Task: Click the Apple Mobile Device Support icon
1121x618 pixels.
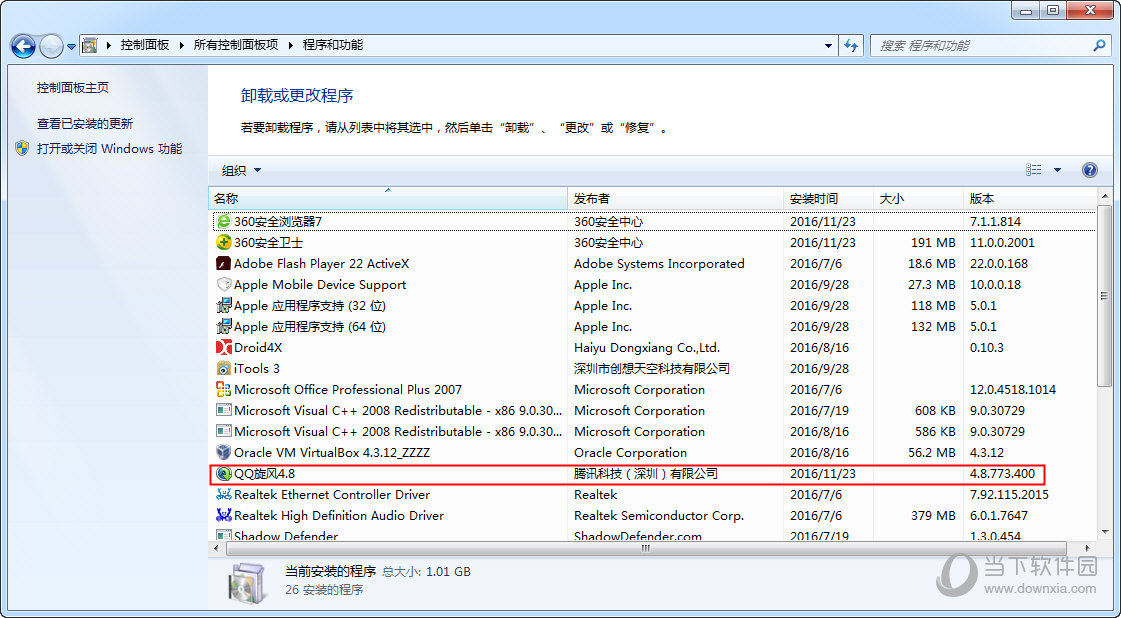Action: [224, 285]
